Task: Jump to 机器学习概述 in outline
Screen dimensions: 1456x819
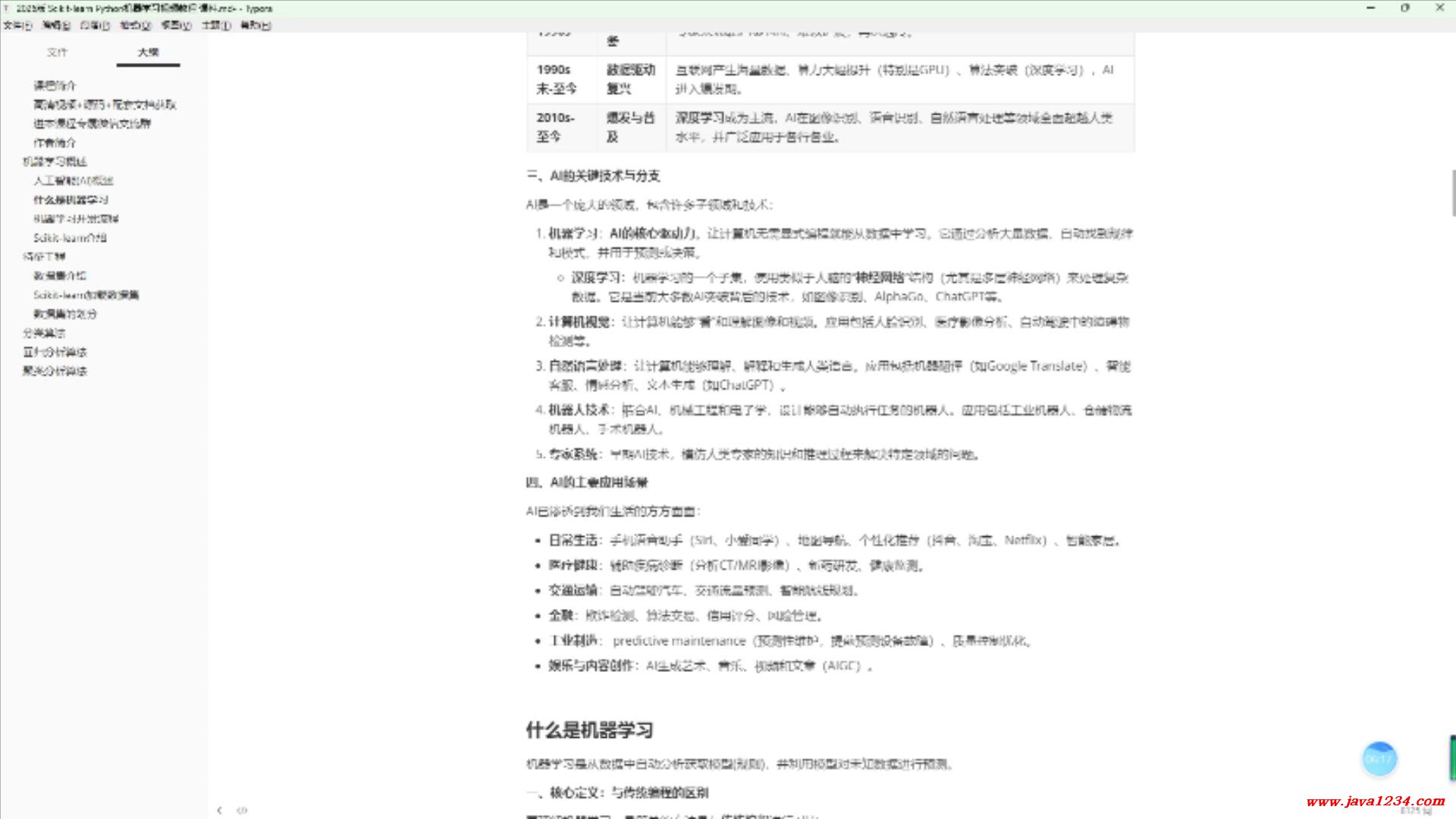Action: (x=55, y=162)
